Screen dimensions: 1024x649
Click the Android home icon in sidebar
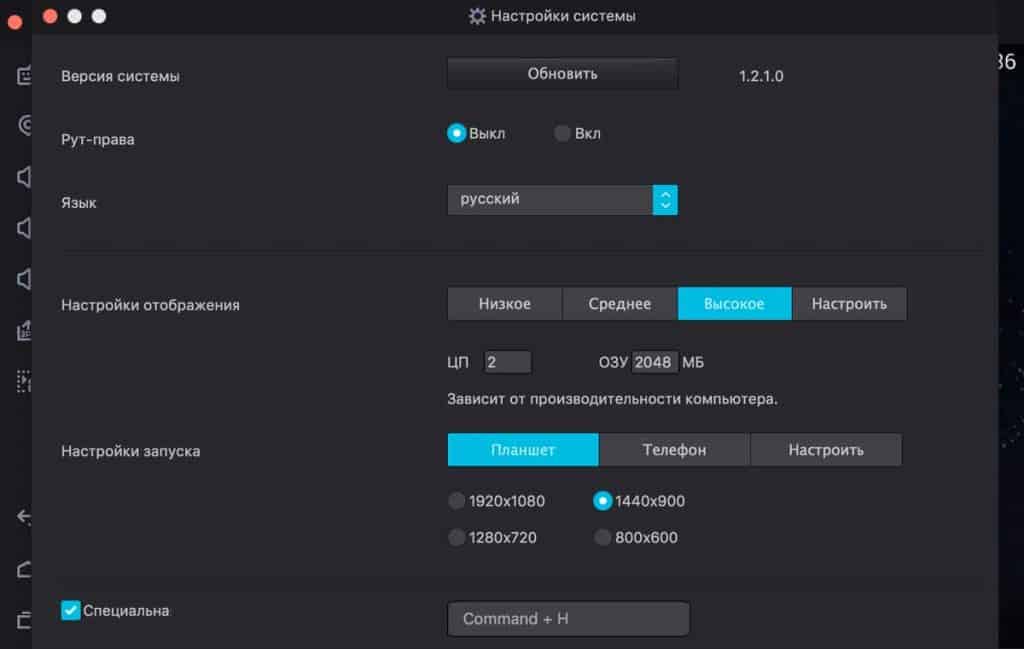click(x=24, y=569)
